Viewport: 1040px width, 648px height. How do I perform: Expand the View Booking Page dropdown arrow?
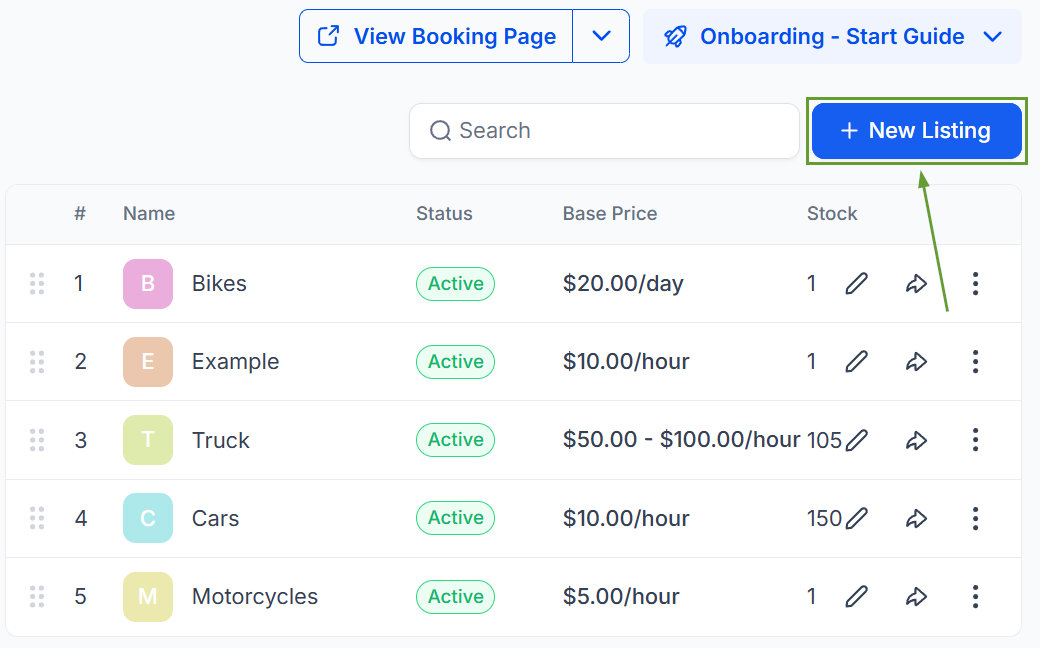coord(601,36)
